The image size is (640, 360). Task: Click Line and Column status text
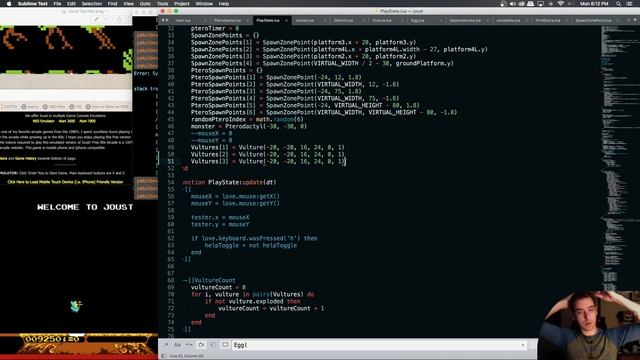tap(187, 356)
